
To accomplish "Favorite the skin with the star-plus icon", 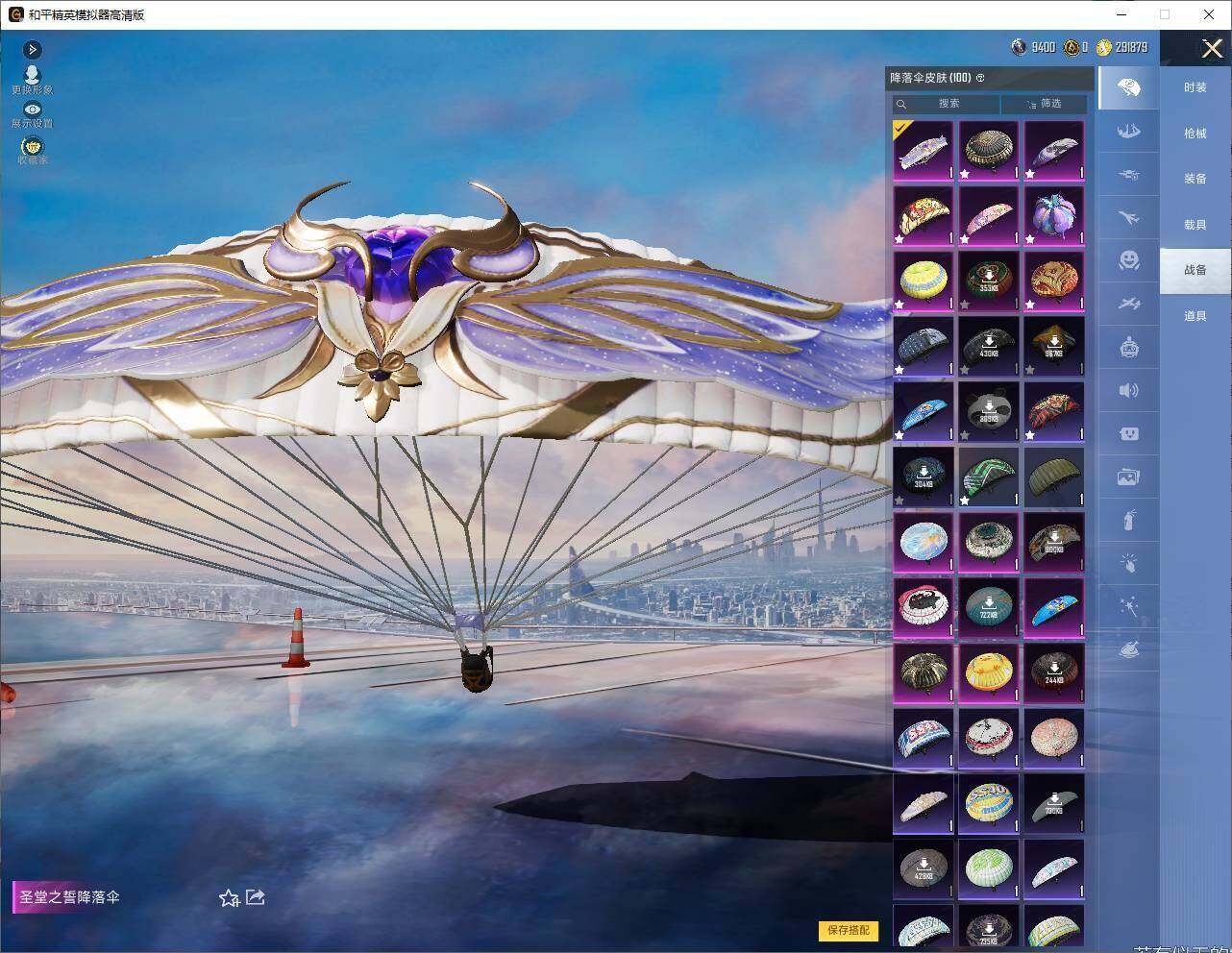I will click(x=229, y=897).
